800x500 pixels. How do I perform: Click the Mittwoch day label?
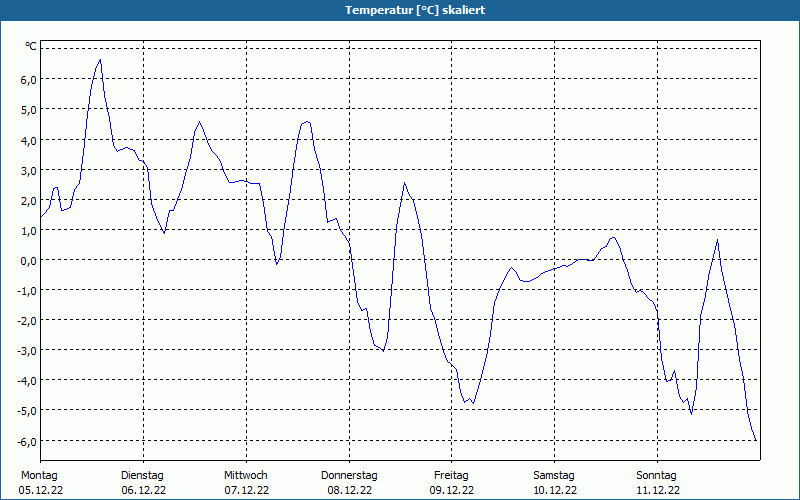point(246,476)
